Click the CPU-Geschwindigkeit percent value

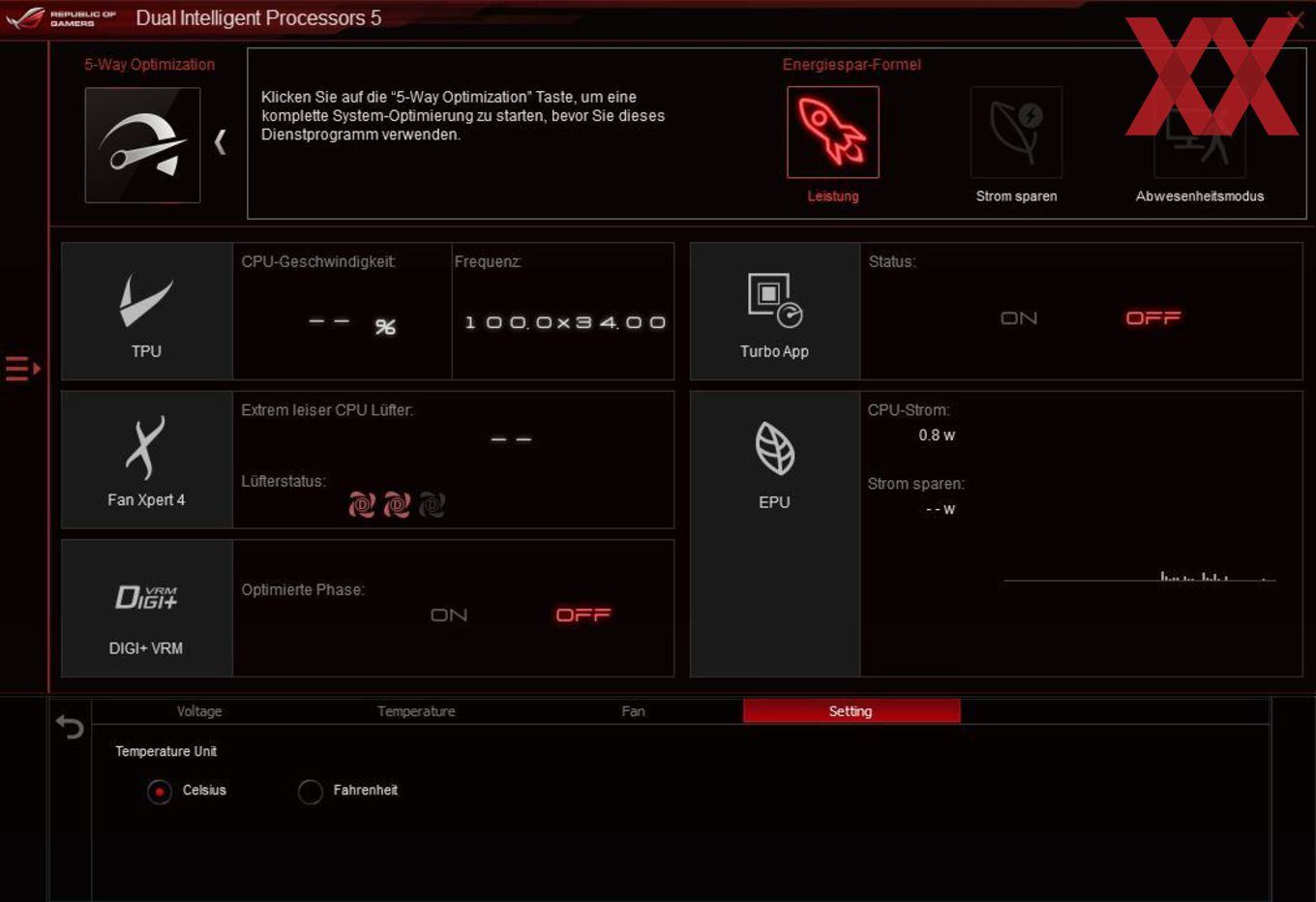click(352, 325)
